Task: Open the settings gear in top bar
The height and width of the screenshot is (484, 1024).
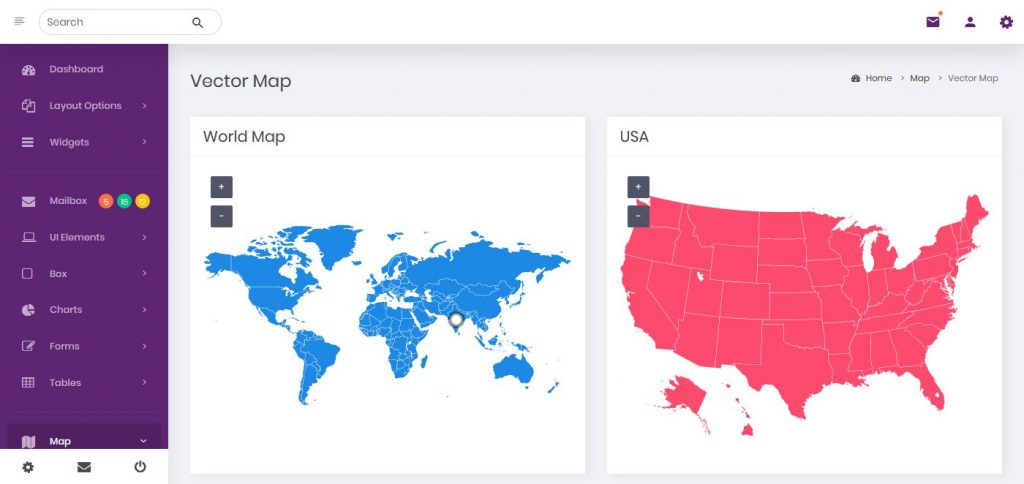Action: click(1006, 22)
